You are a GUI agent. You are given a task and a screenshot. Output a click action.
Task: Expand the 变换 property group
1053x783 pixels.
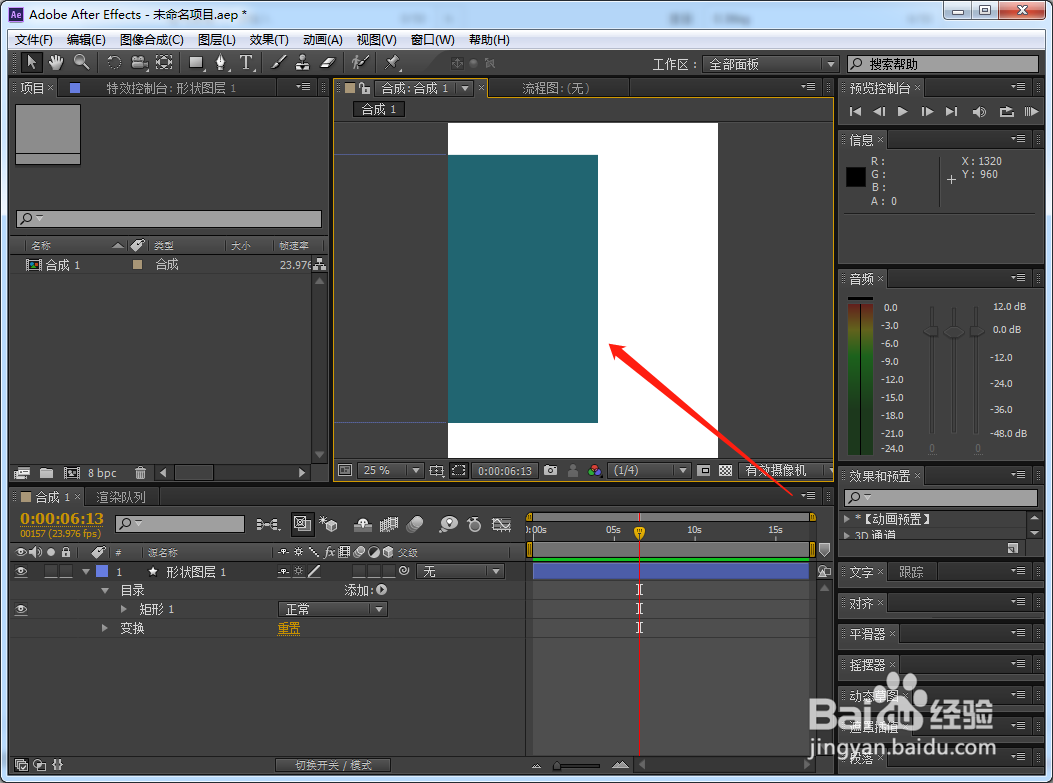point(105,628)
